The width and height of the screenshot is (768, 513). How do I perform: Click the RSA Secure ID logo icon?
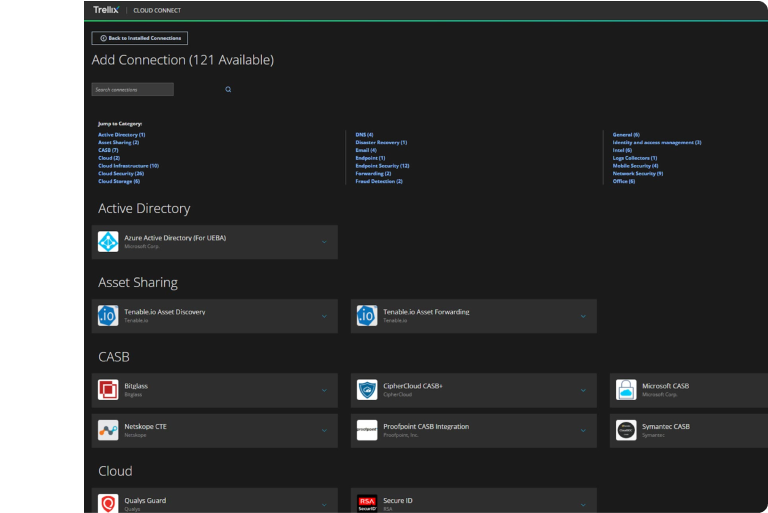point(367,503)
